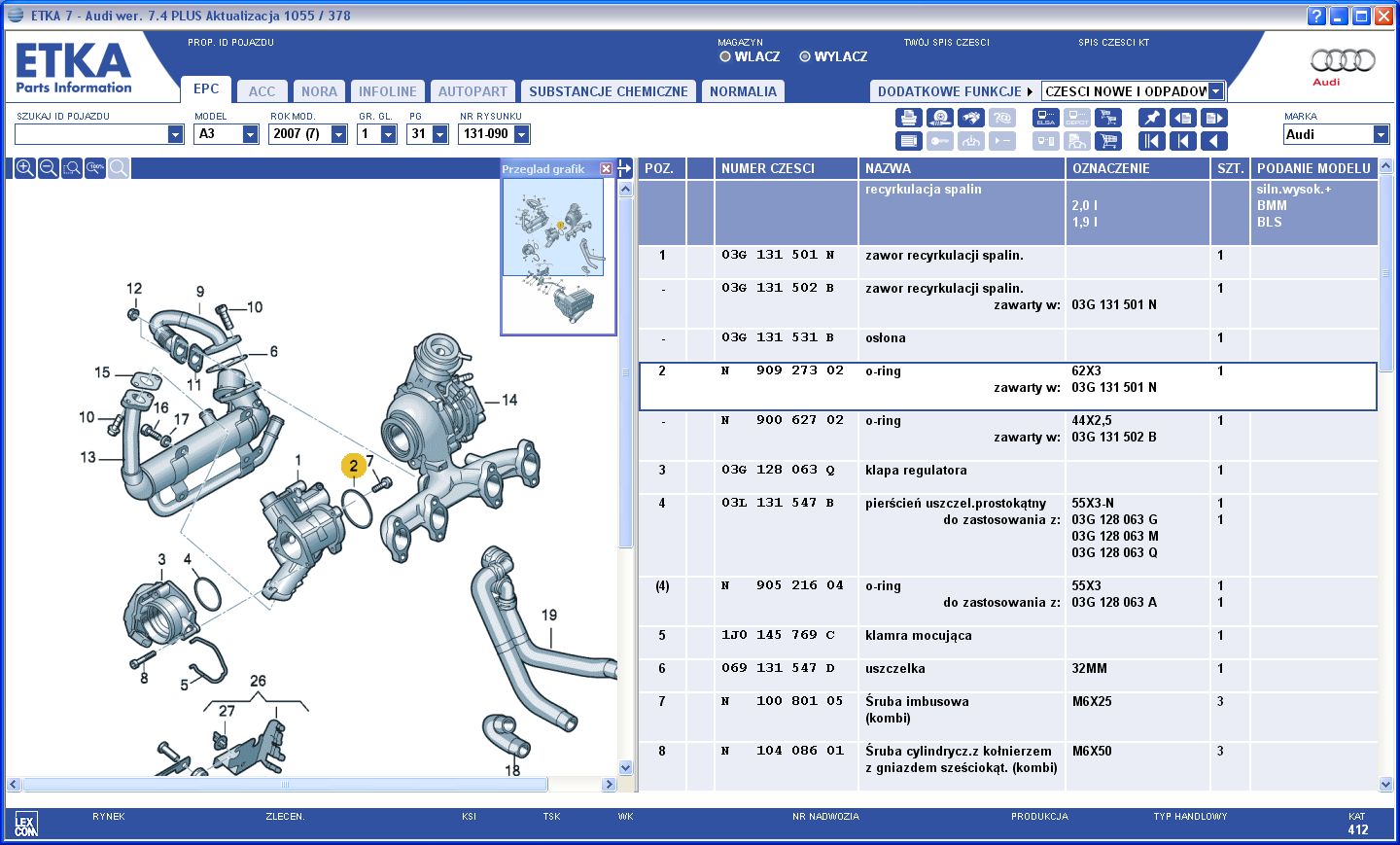Open the SZUKAJ ID POJAZDU dropdown

(175, 134)
